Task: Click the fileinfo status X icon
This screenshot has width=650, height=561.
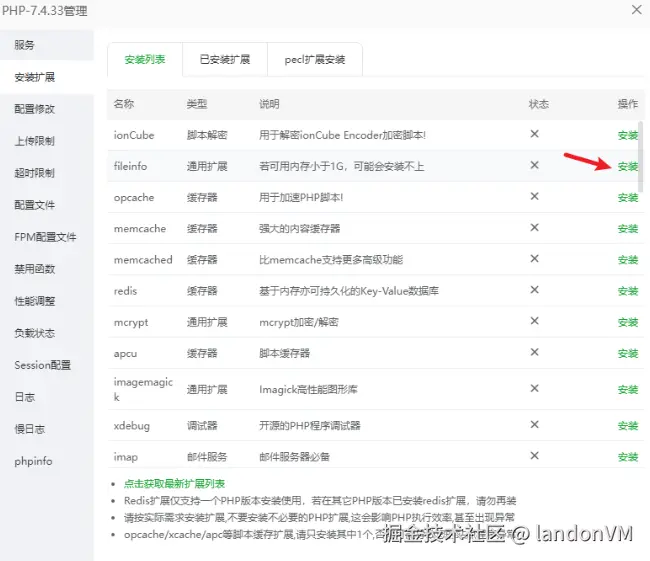Action: coord(535,165)
